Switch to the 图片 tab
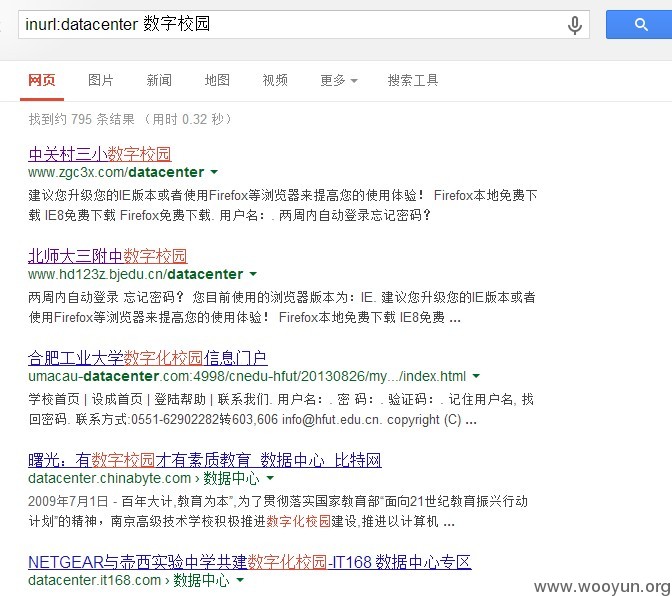This screenshot has height=596, width=672. pos(101,80)
